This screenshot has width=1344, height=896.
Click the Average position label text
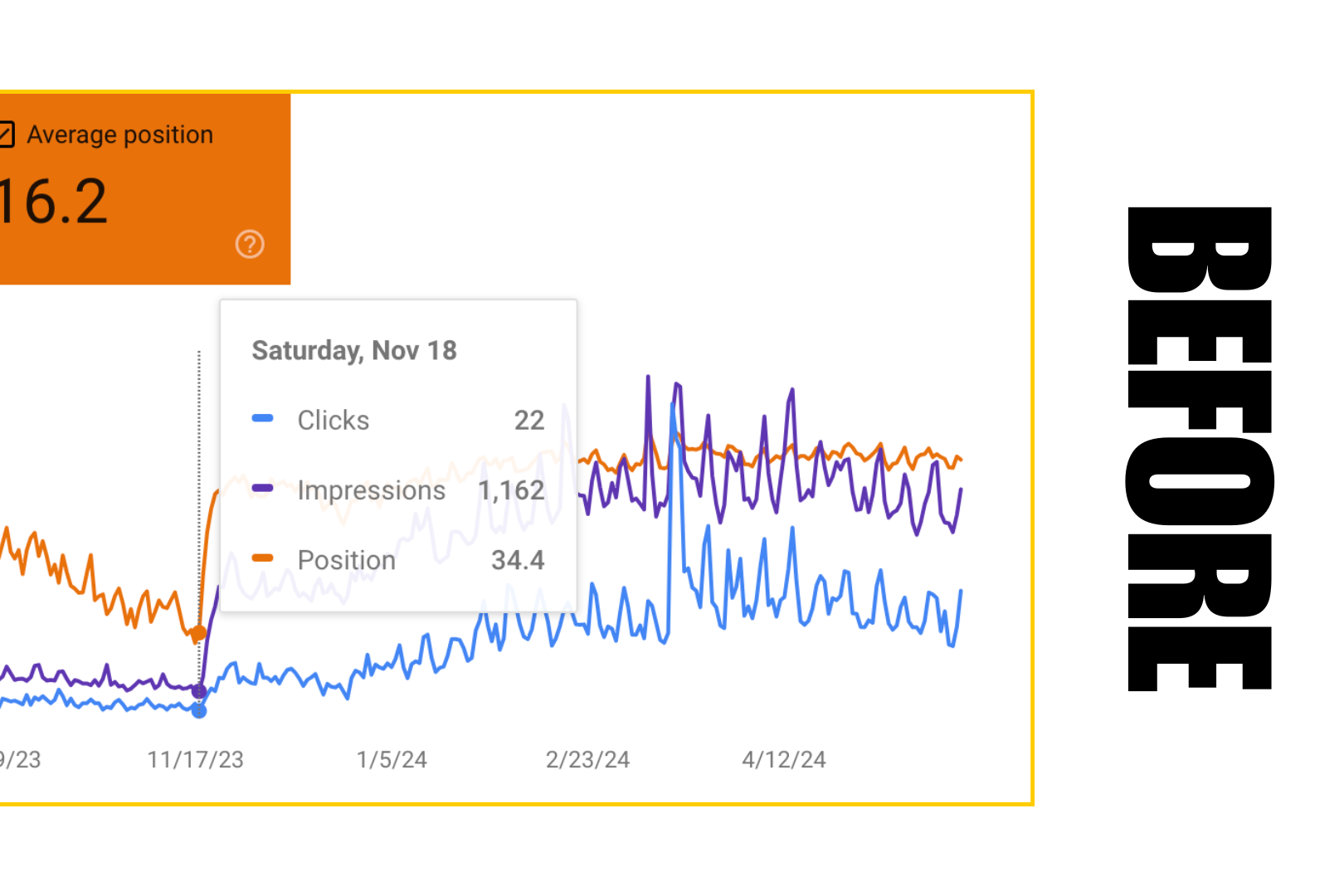tap(120, 134)
